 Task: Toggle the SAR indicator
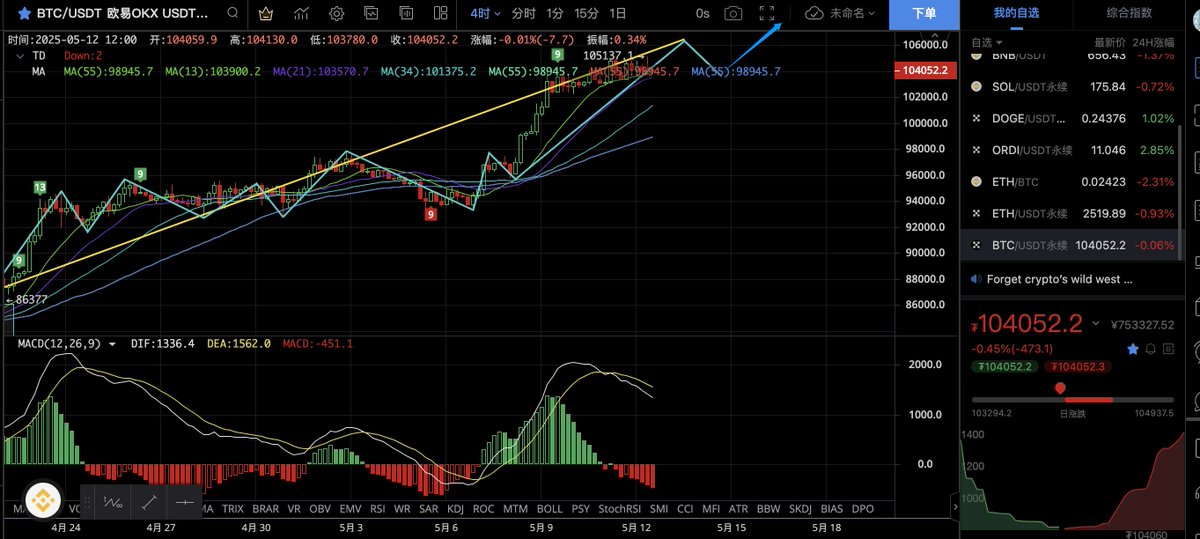429,509
